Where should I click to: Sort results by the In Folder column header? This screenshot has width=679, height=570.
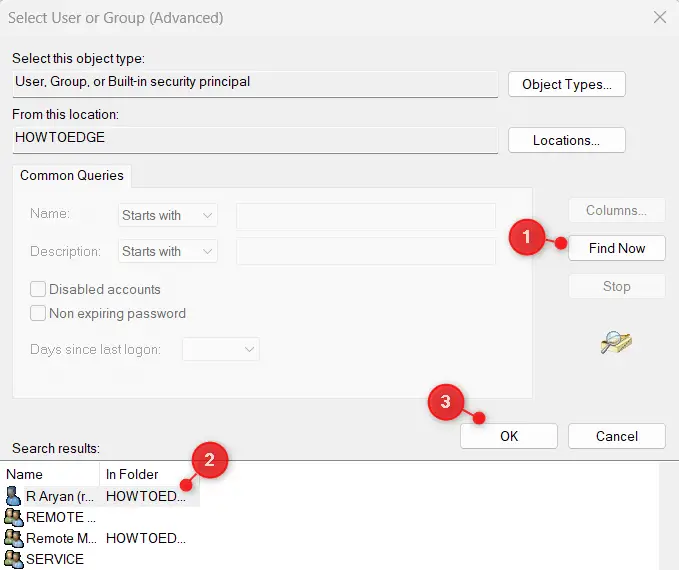pyautogui.click(x=149, y=474)
